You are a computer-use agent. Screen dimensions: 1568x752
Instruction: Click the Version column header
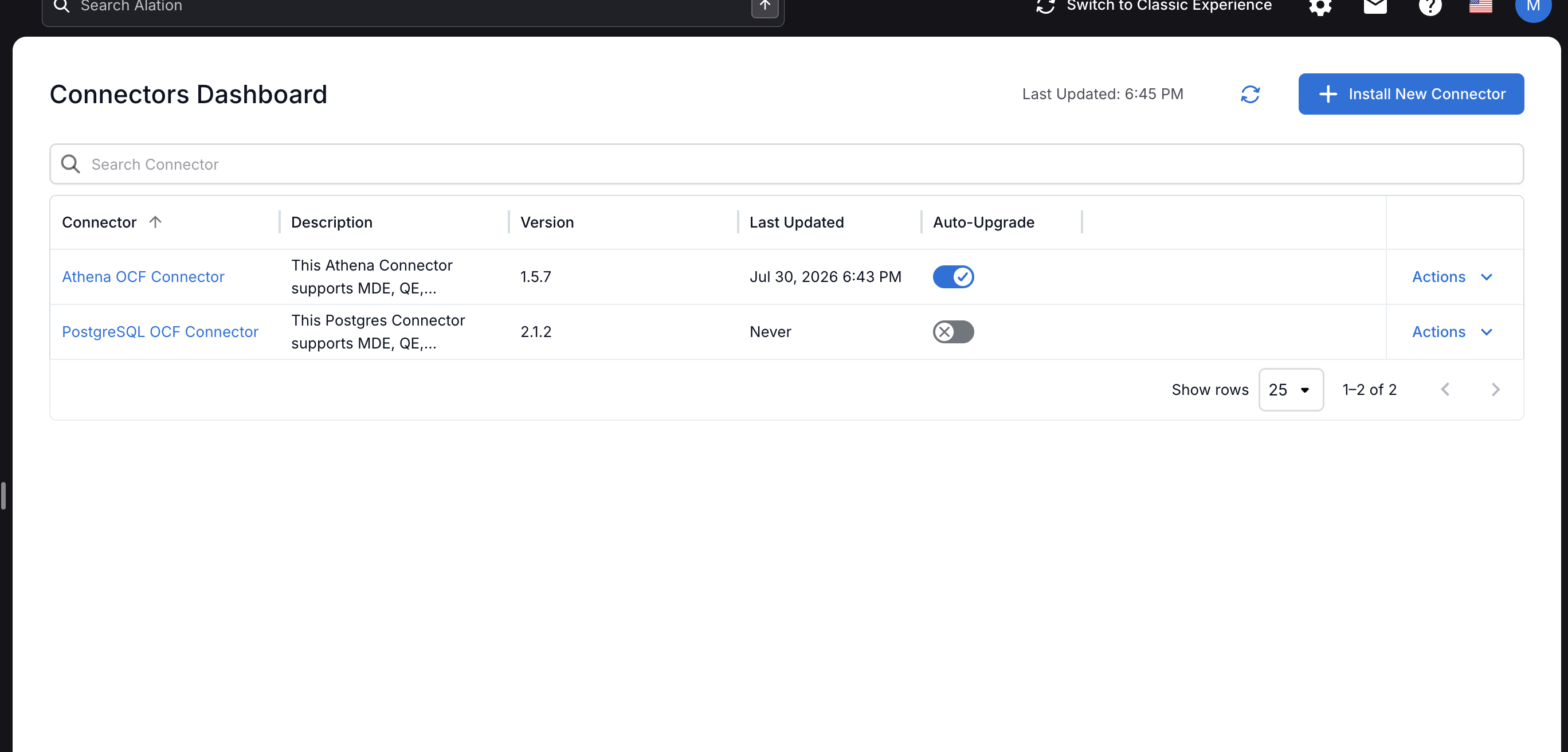click(x=547, y=222)
